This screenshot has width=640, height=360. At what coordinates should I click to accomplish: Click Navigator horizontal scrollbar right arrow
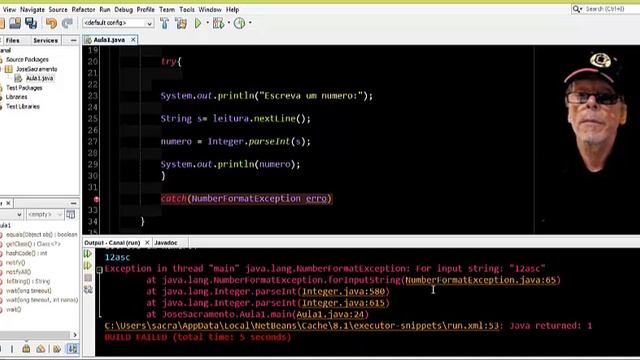[x=75, y=335]
